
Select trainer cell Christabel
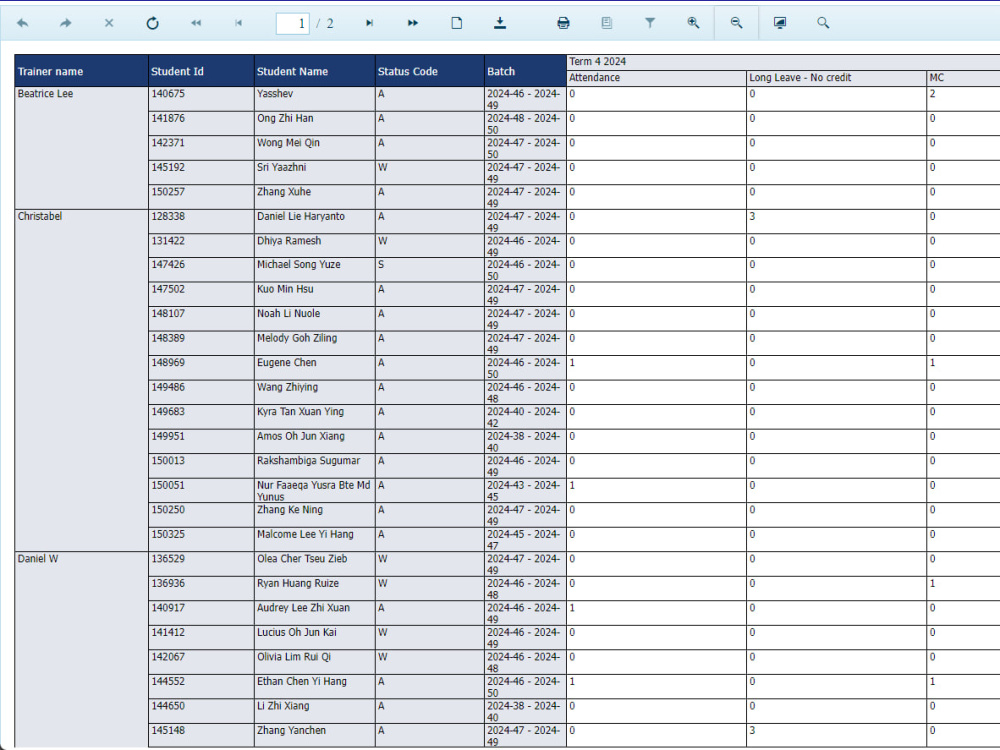(81, 381)
